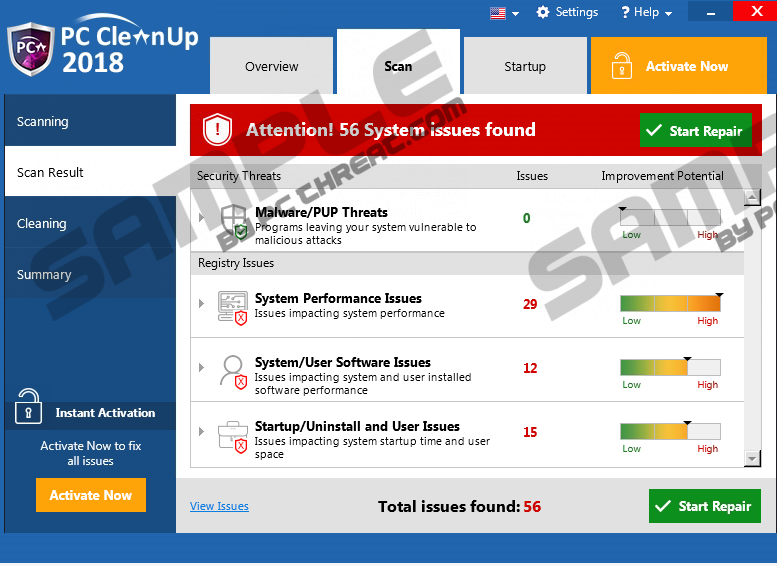Viewport: 777px width, 566px height.
Task: Click Malware/PUP improvement potential meter
Action: [x=670, y=218]
